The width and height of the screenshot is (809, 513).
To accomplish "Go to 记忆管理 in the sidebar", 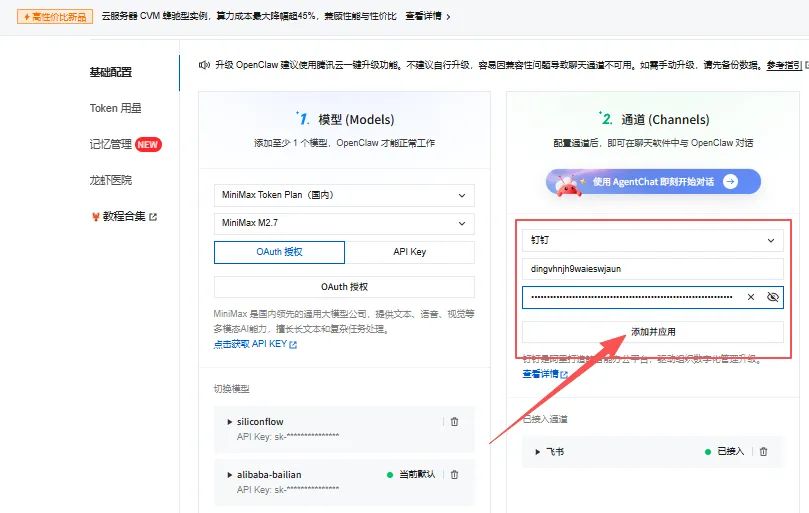I will click(x=110, y=144).
